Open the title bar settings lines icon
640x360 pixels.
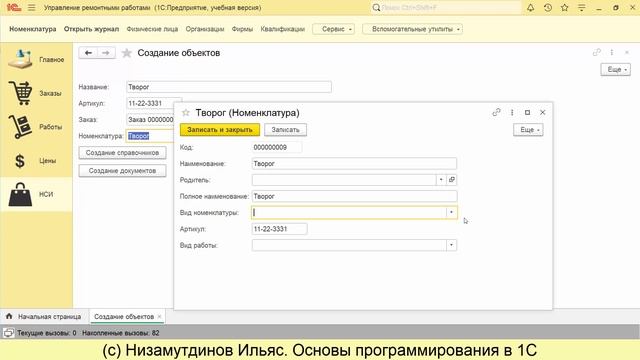tap(582, 7)
